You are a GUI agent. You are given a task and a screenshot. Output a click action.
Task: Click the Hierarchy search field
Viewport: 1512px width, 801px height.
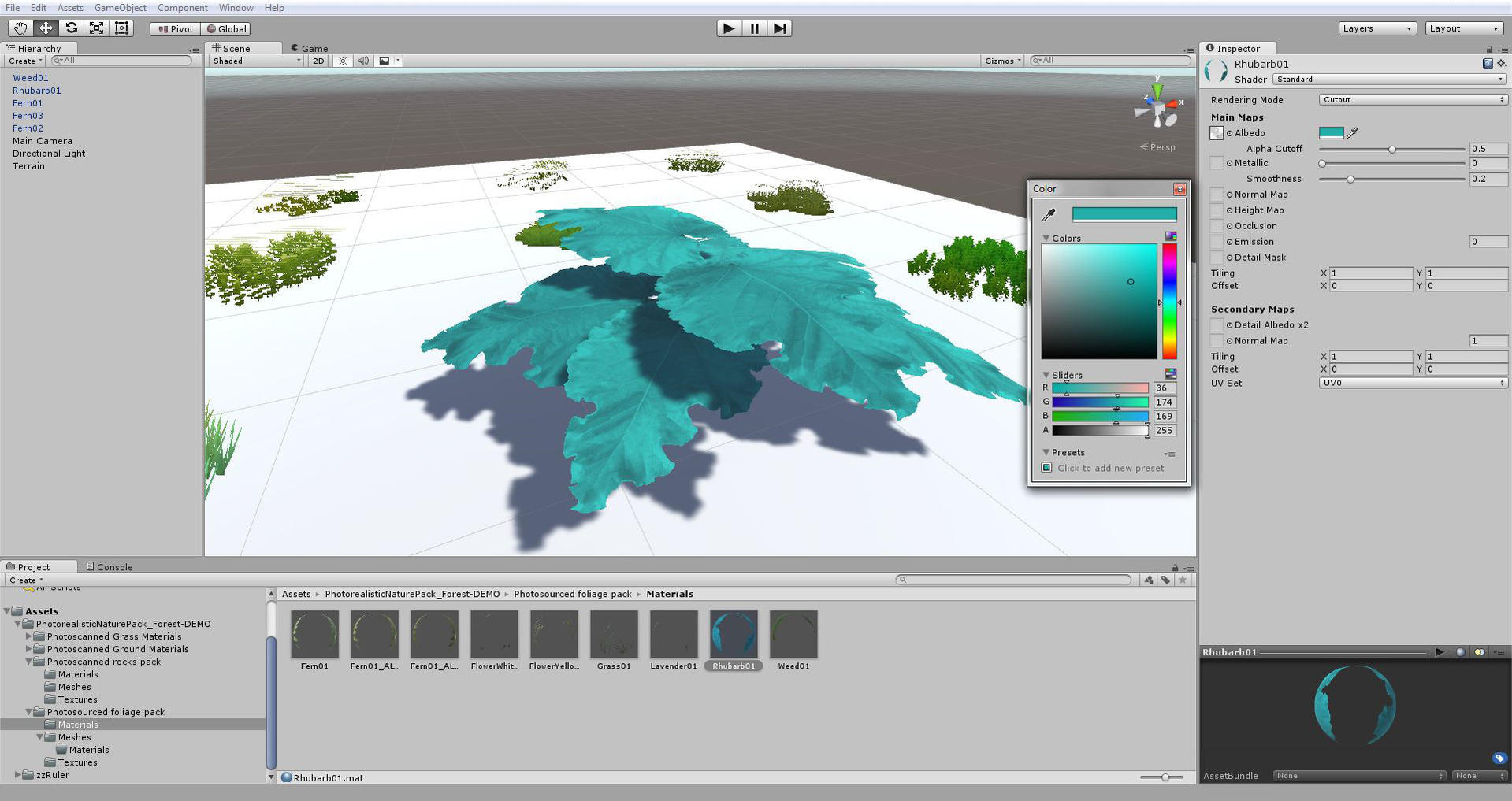(x=121, y=61)
